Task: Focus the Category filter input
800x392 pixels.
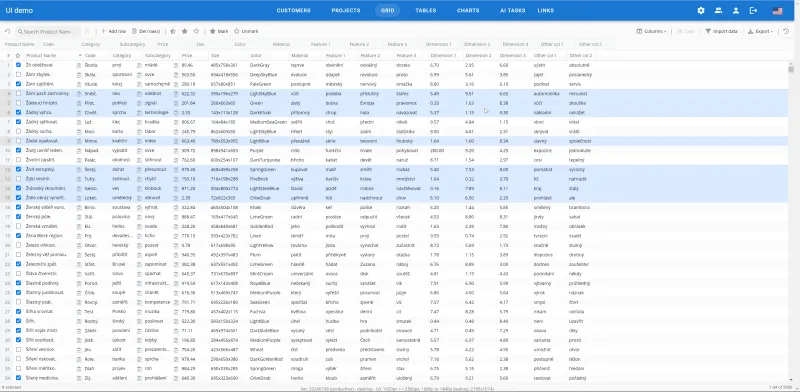Action: point(97,44)
